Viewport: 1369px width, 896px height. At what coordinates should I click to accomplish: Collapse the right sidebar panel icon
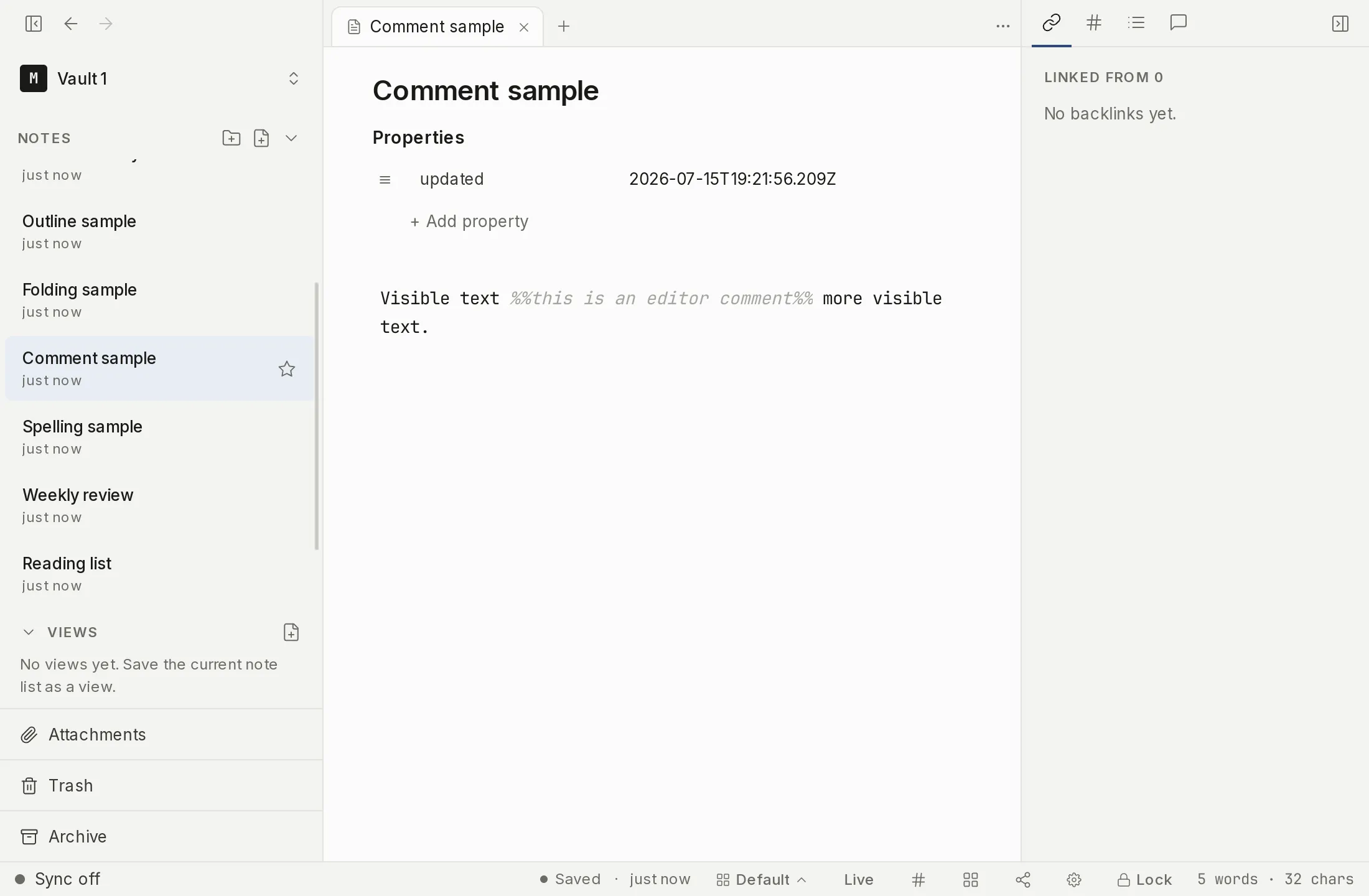pyautogui.click(x=1340, y=24)
